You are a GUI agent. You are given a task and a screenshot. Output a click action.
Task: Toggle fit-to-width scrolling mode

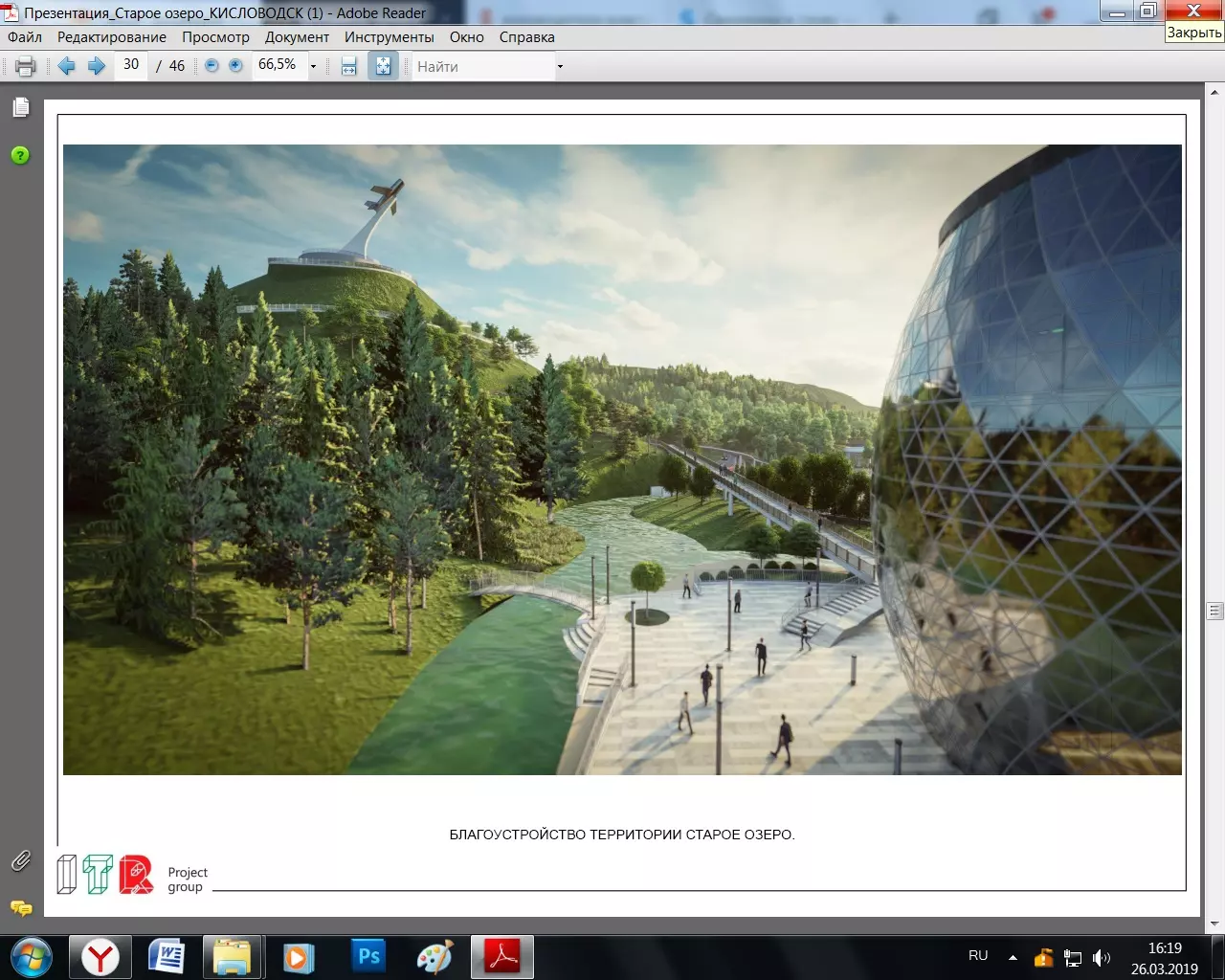349,66
